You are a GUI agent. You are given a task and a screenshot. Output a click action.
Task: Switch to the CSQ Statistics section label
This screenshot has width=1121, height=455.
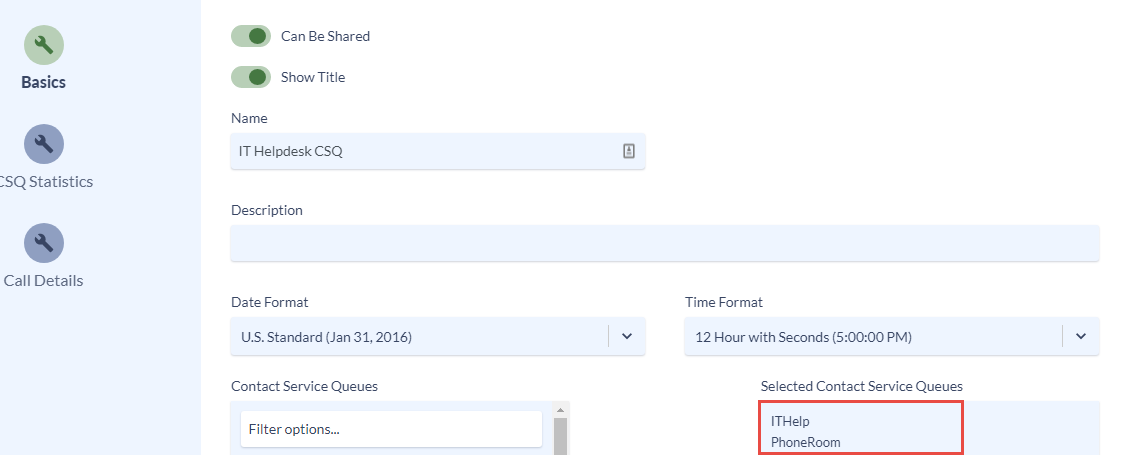tap(44, 182)
